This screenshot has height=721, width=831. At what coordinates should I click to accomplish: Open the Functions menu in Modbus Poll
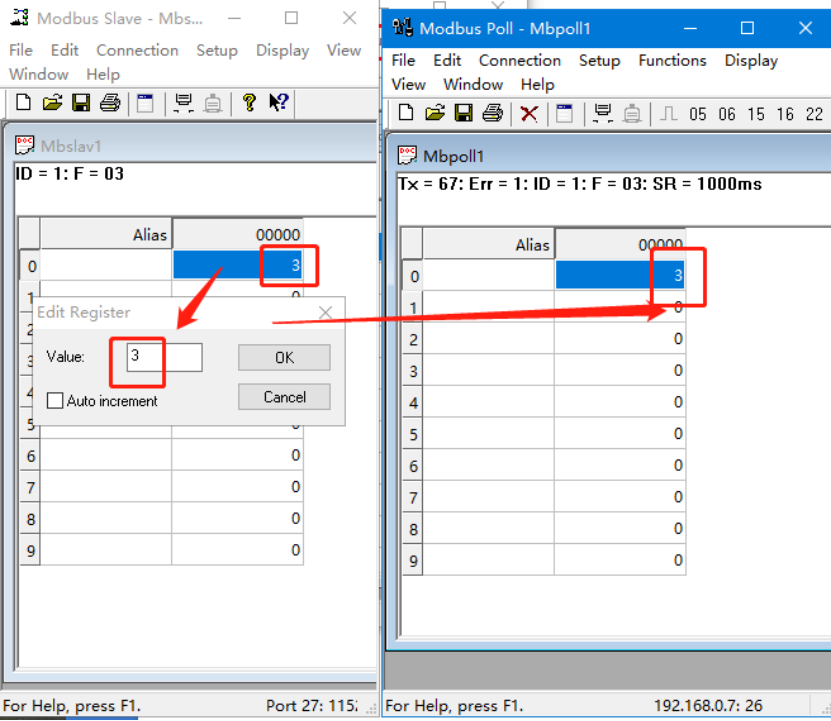[x=672, y=60]
